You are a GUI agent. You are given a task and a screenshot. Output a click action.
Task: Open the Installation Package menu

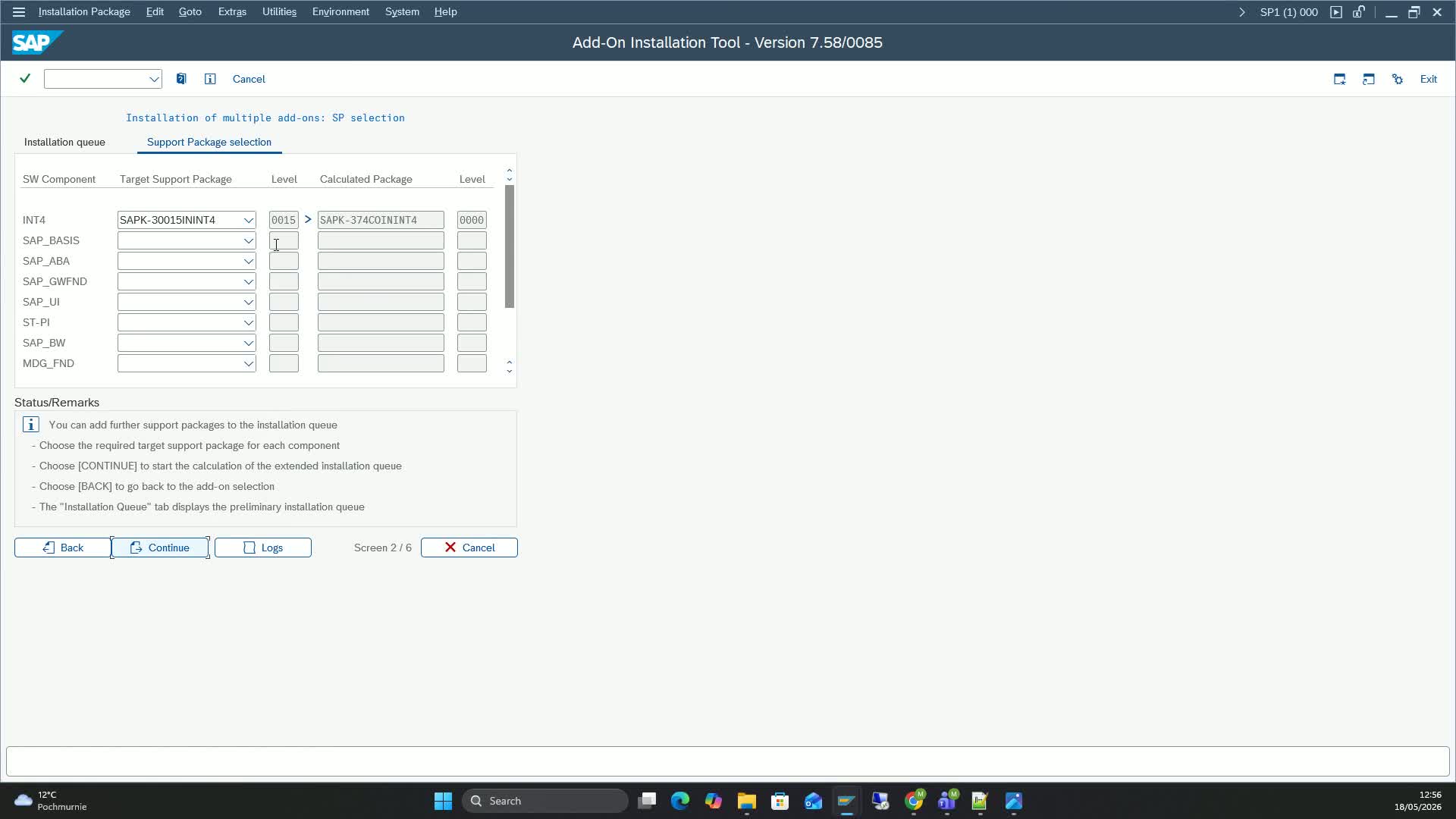(x=84, y=12)
